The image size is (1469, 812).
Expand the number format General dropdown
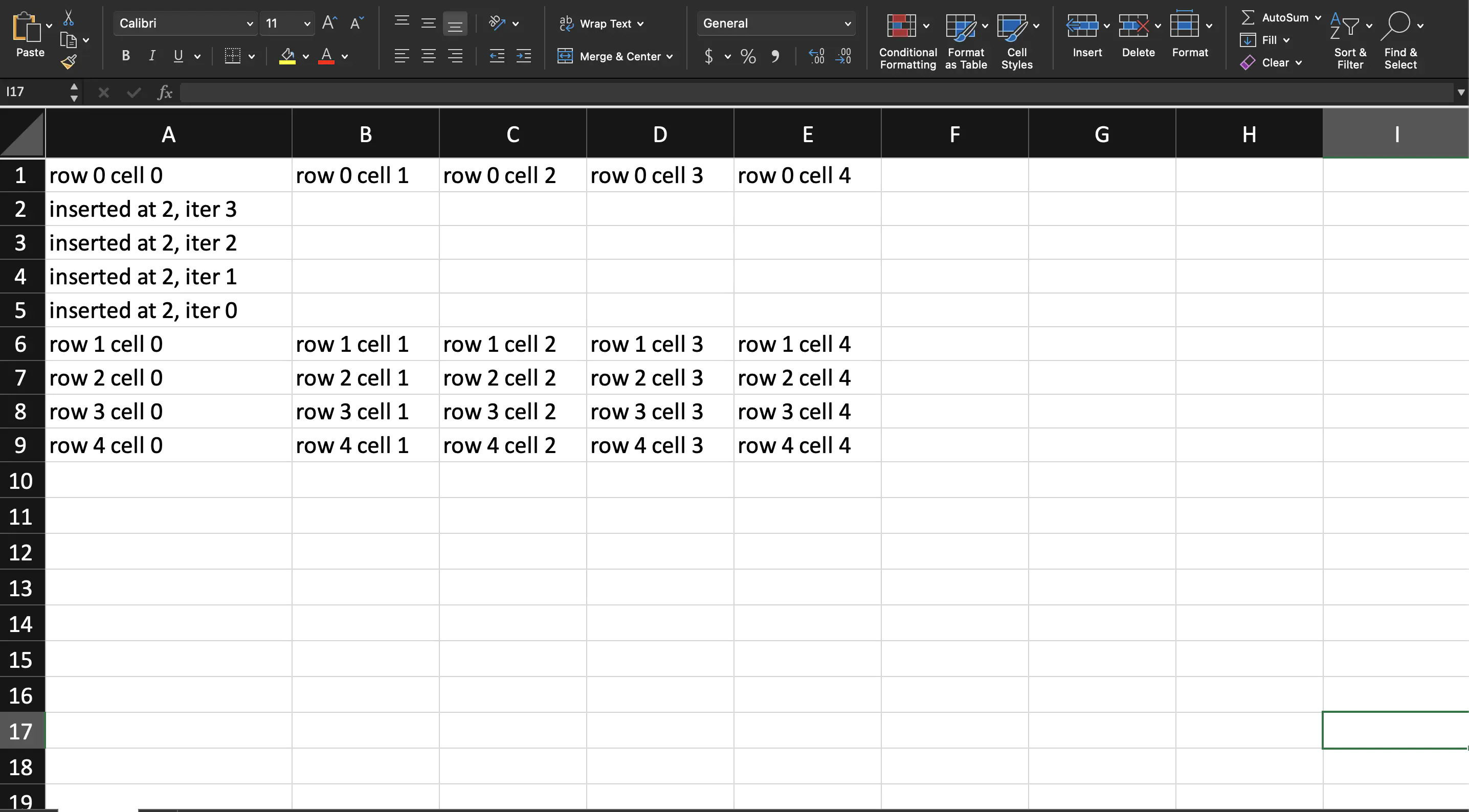pyautogui.click(x=848, y=24)
